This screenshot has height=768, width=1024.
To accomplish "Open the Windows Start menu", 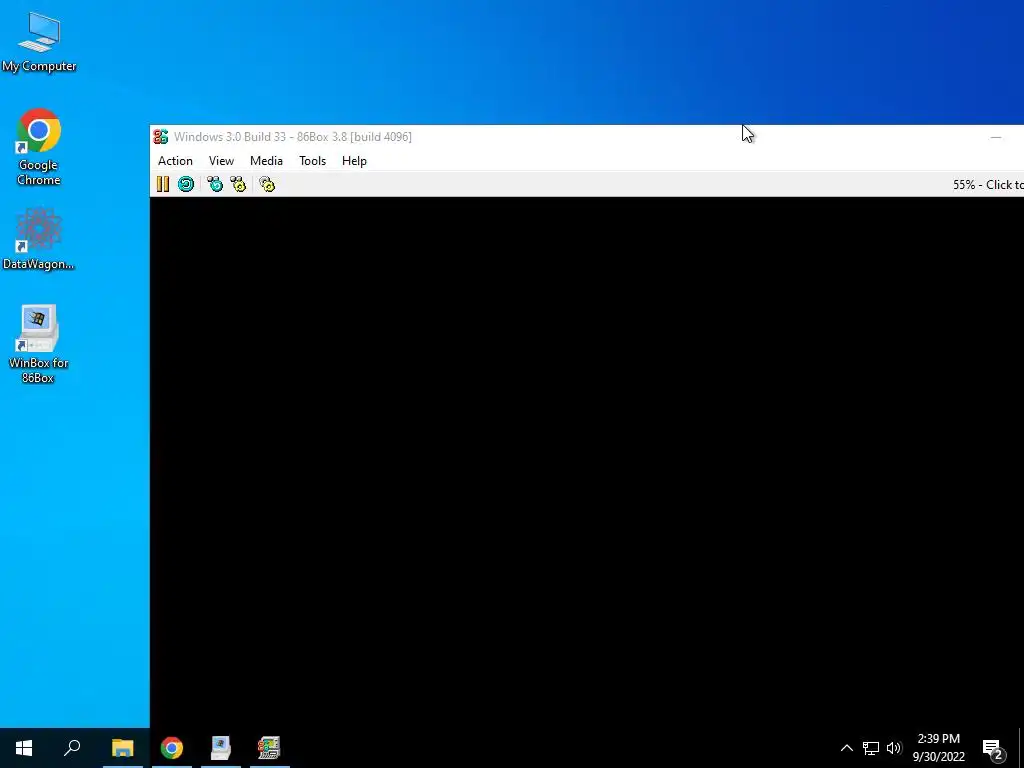I will click(x=24, y=748).
